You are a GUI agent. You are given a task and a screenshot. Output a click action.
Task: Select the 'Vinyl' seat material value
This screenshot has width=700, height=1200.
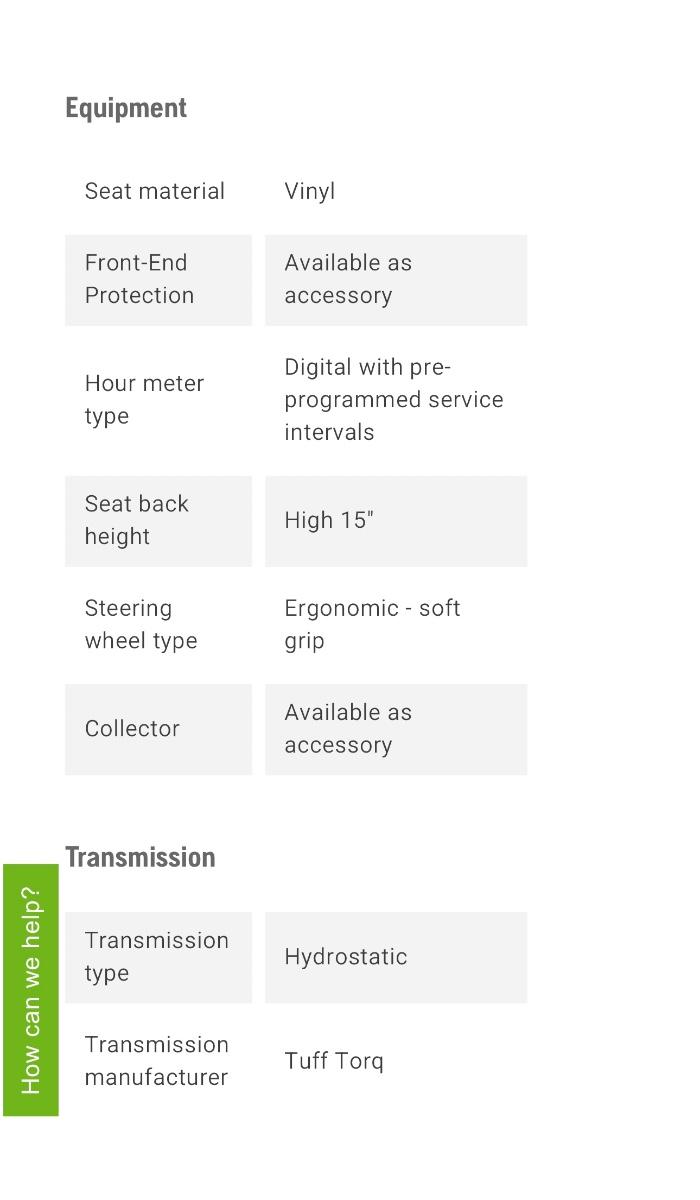pyautogui.click(x=310, y=191)
